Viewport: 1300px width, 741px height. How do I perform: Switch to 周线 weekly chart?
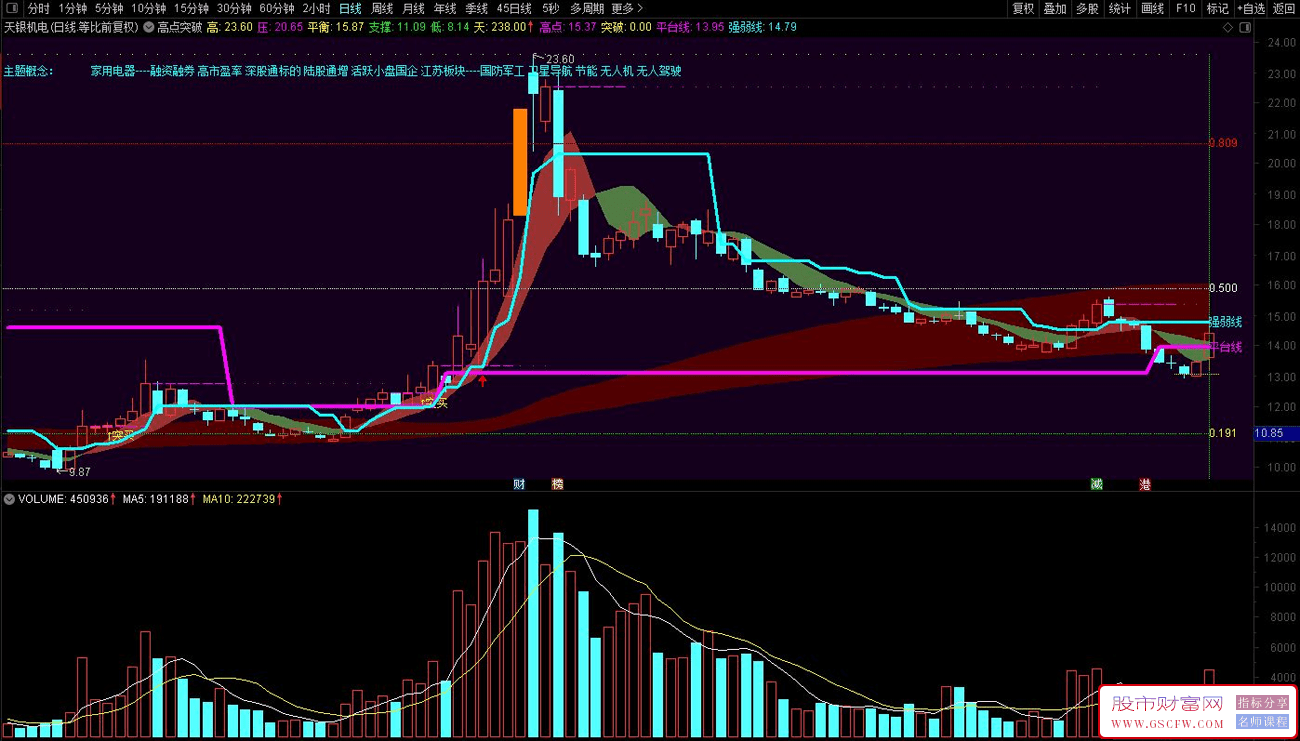pos(382,8)
